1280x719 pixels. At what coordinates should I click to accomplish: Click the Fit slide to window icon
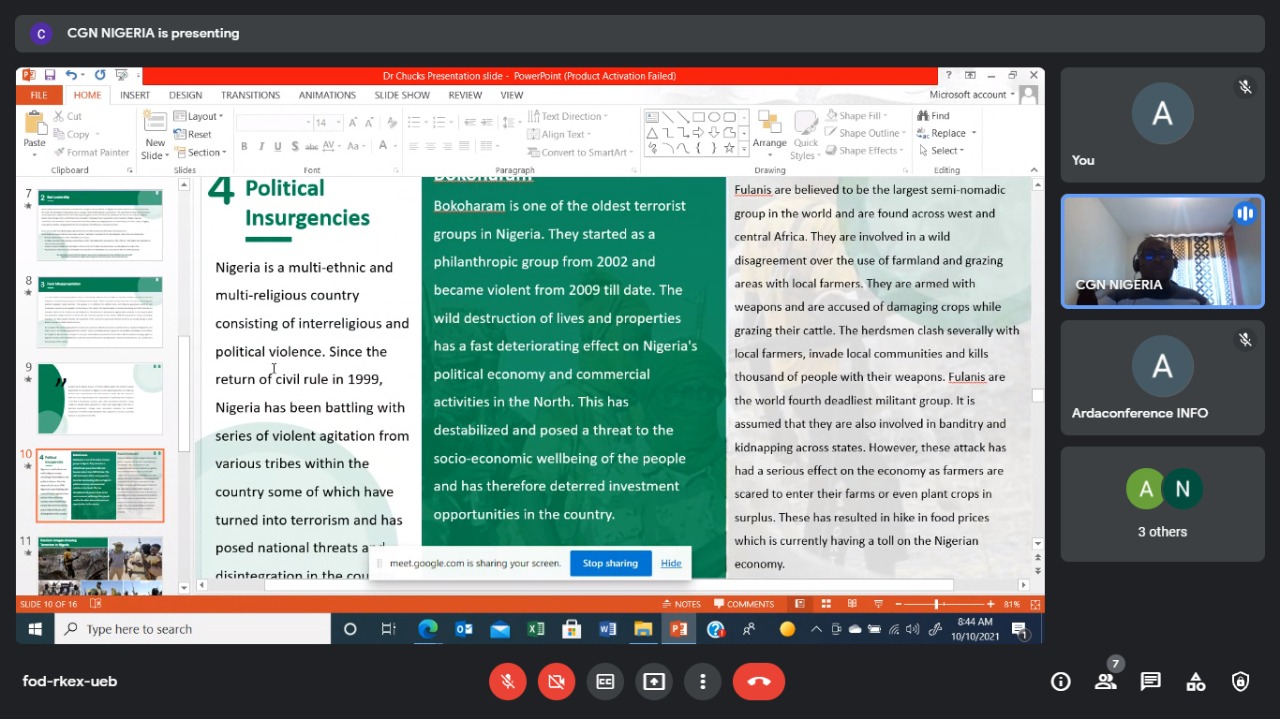click(x=1036, y=604)
